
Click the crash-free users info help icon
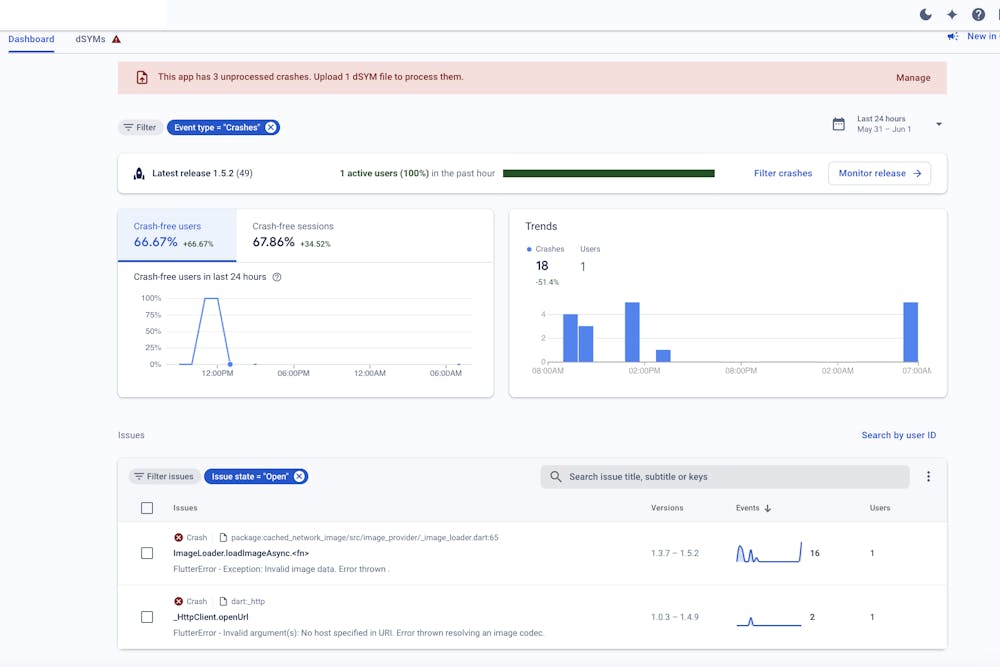[277, 277]
